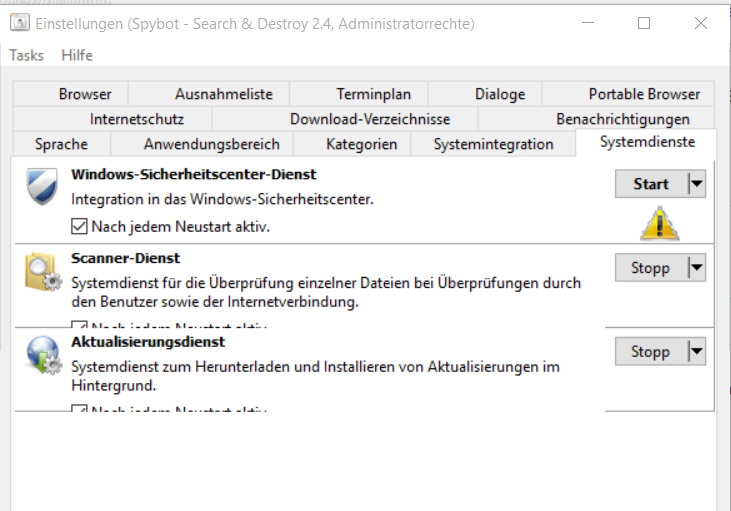Click the Windows-Sicherheitscenter shield icon
The height and width of the screenshot is (511, 731).
pos(42,186)
